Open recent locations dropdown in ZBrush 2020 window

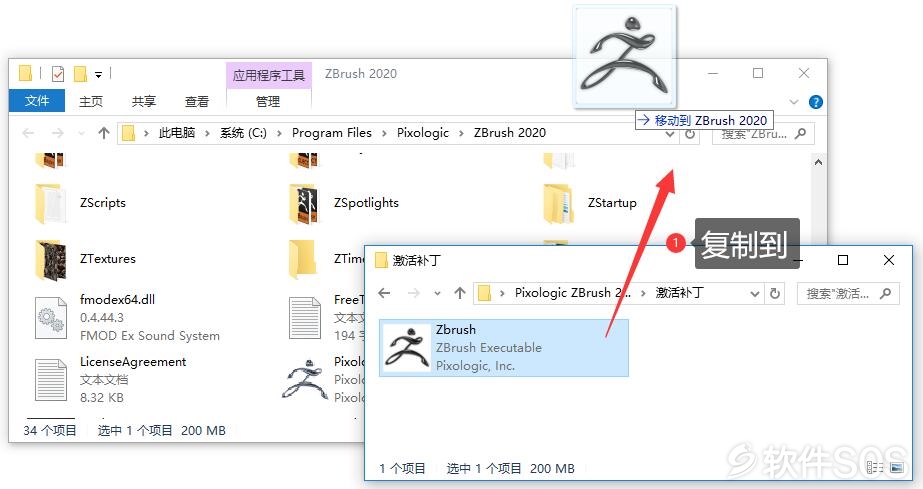(81, 134)
